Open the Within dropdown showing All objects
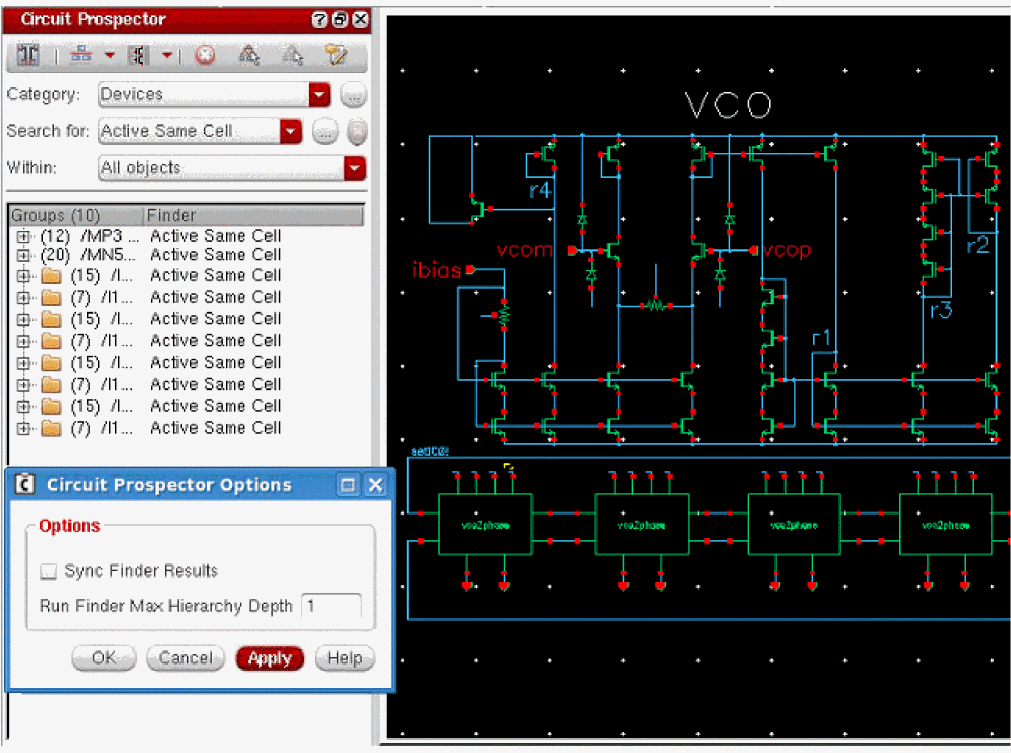Screen dimensions: 1011x753 [x=354, y=168]
